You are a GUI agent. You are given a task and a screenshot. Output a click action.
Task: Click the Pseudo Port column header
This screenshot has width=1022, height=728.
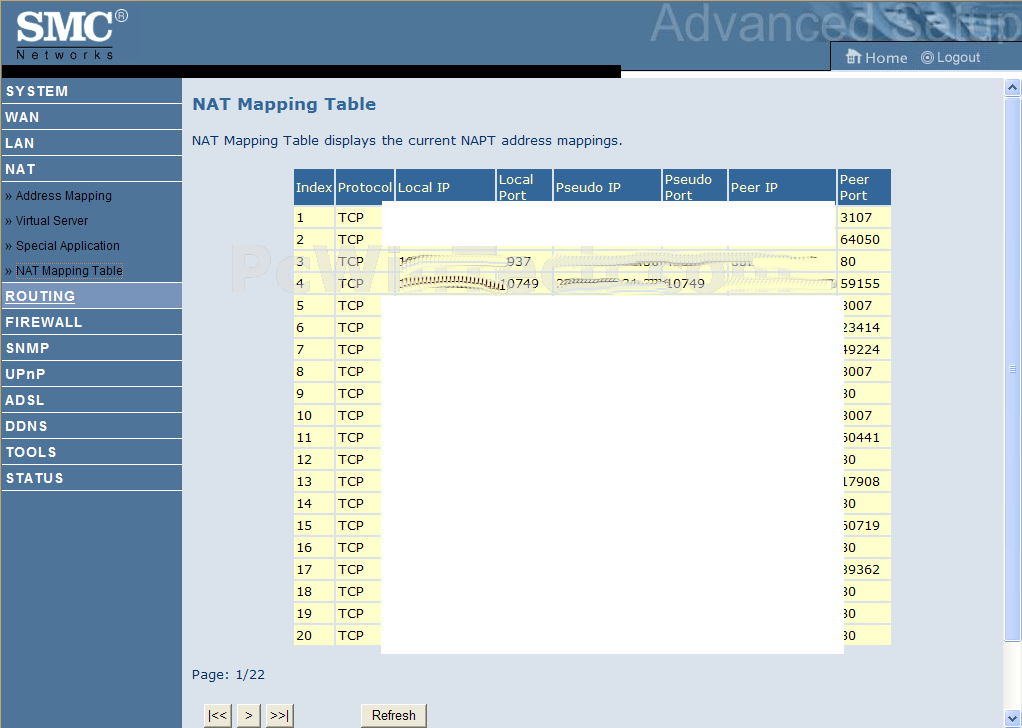[695, 187]
